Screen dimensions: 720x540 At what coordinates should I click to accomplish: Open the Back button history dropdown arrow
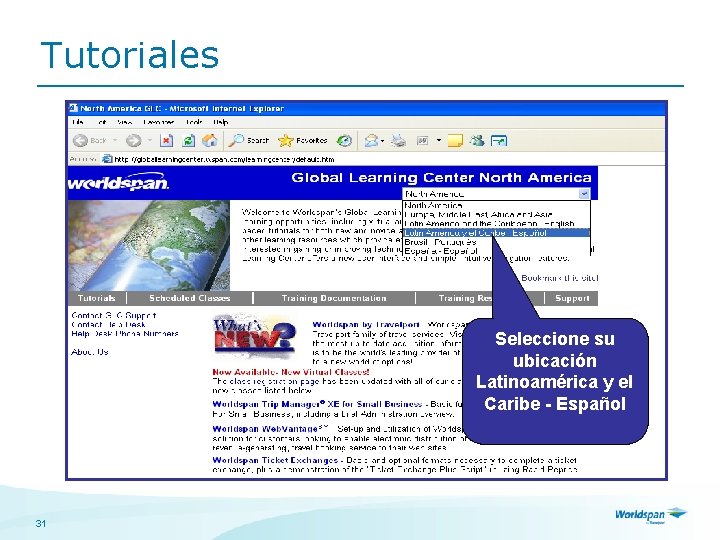click(x=115, y=140)
